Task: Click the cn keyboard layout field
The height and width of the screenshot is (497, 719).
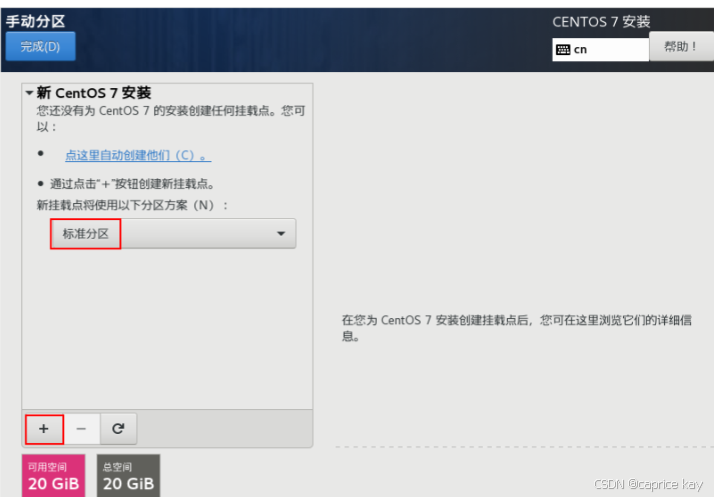Action: (x=600, y=50)
